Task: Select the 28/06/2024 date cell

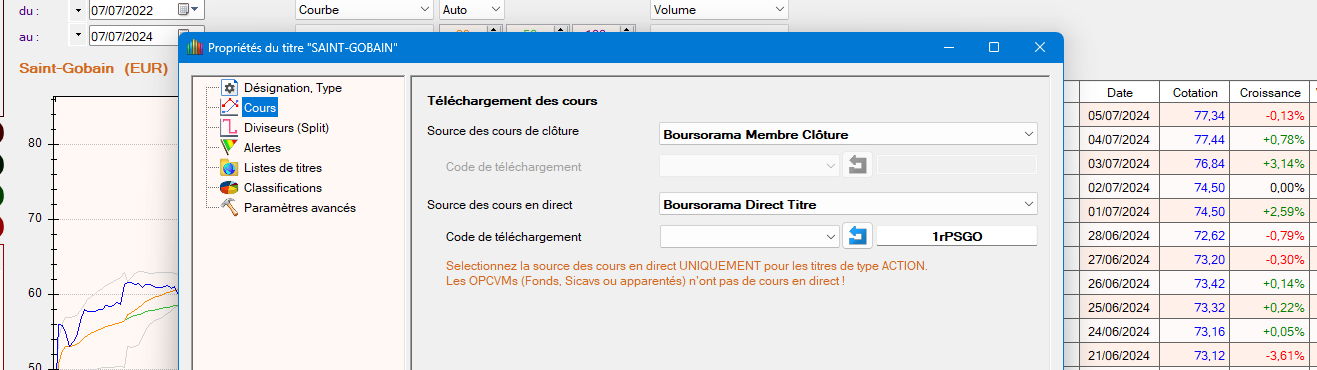Action: [1119, 235]
